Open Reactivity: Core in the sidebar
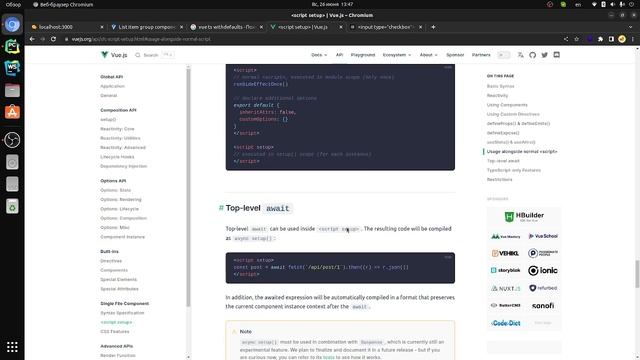 117,129
